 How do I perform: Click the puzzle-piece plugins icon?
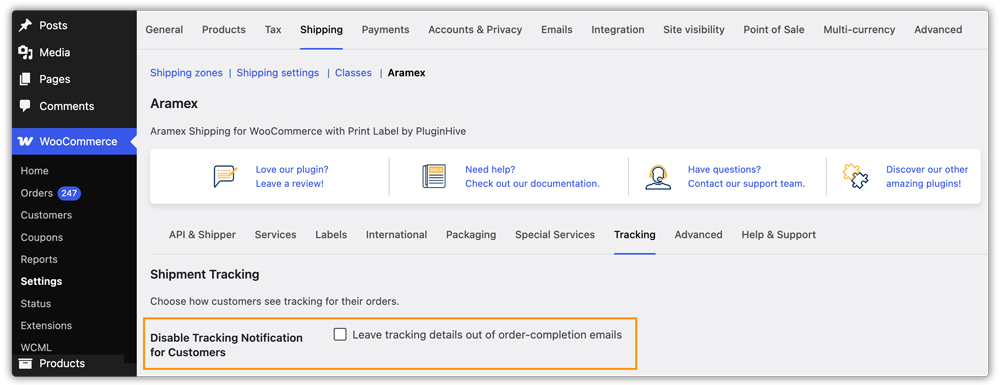(854, 177)
